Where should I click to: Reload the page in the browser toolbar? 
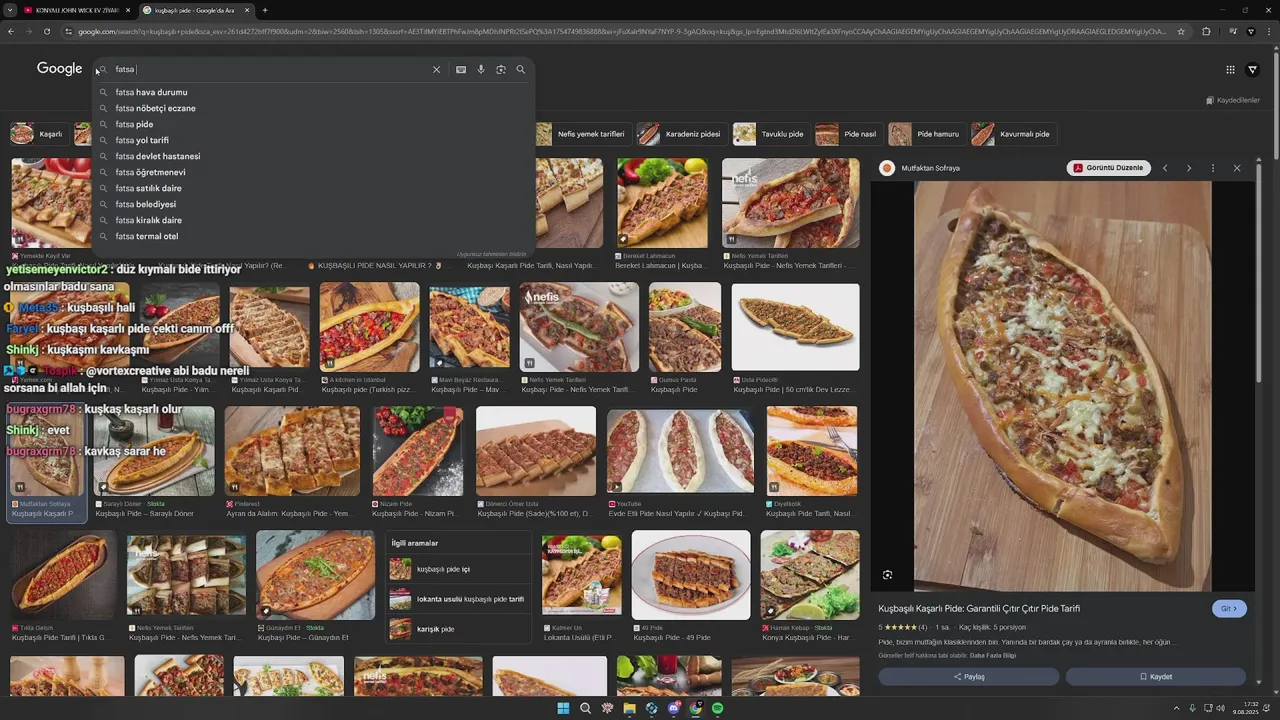tap(47, 31)
